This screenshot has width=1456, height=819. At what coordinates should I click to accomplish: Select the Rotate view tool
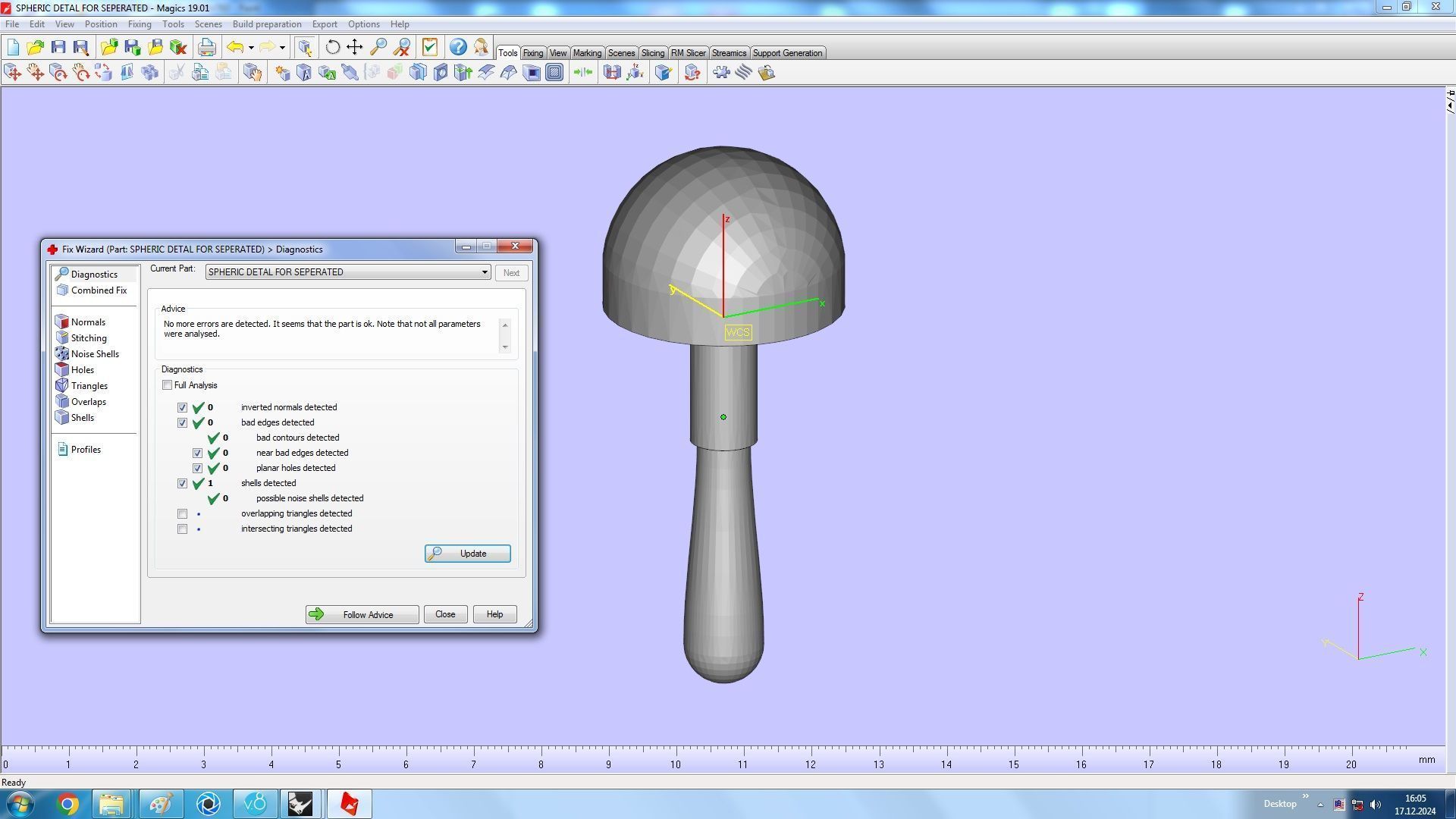(x=332, y=47)
